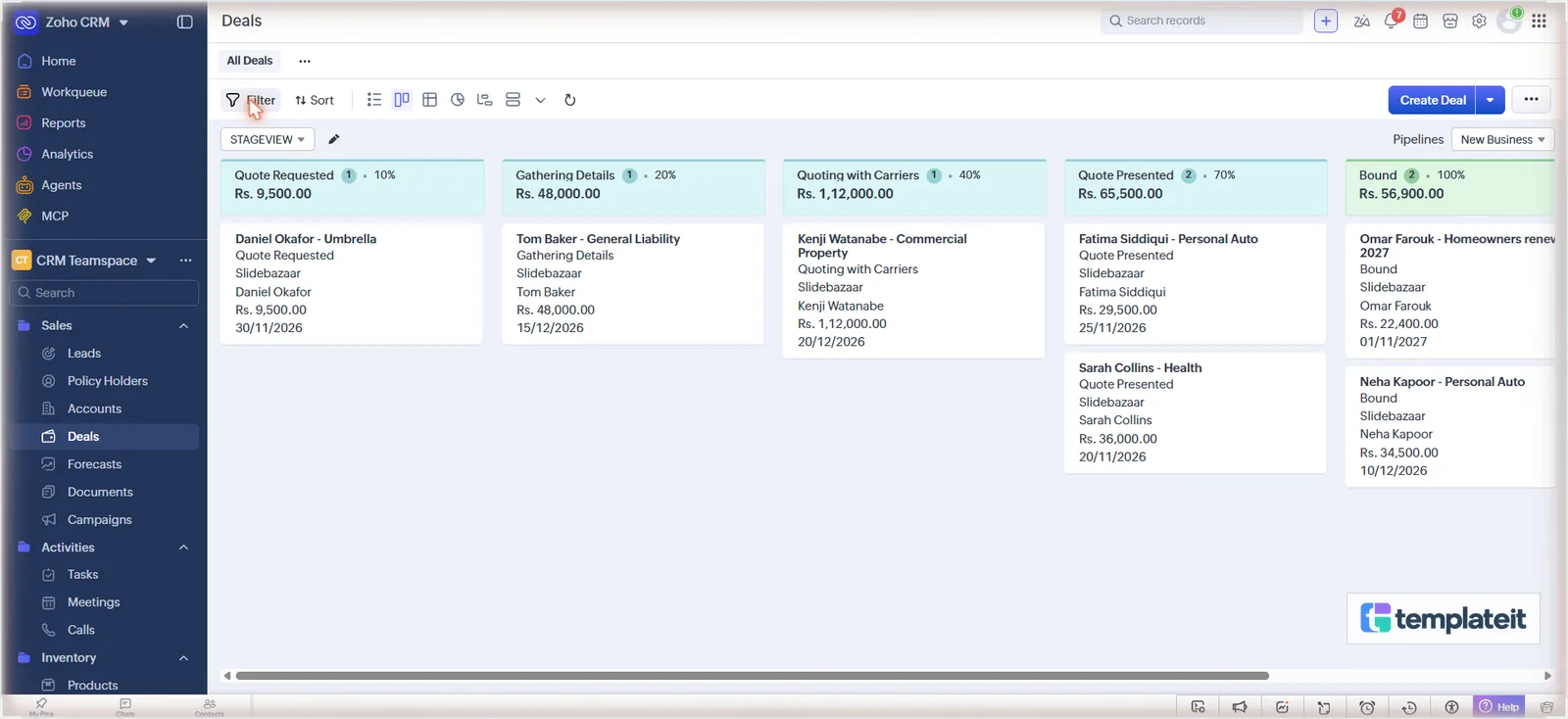
Task: Open the Filter panel
Action: tap(251, 100)
